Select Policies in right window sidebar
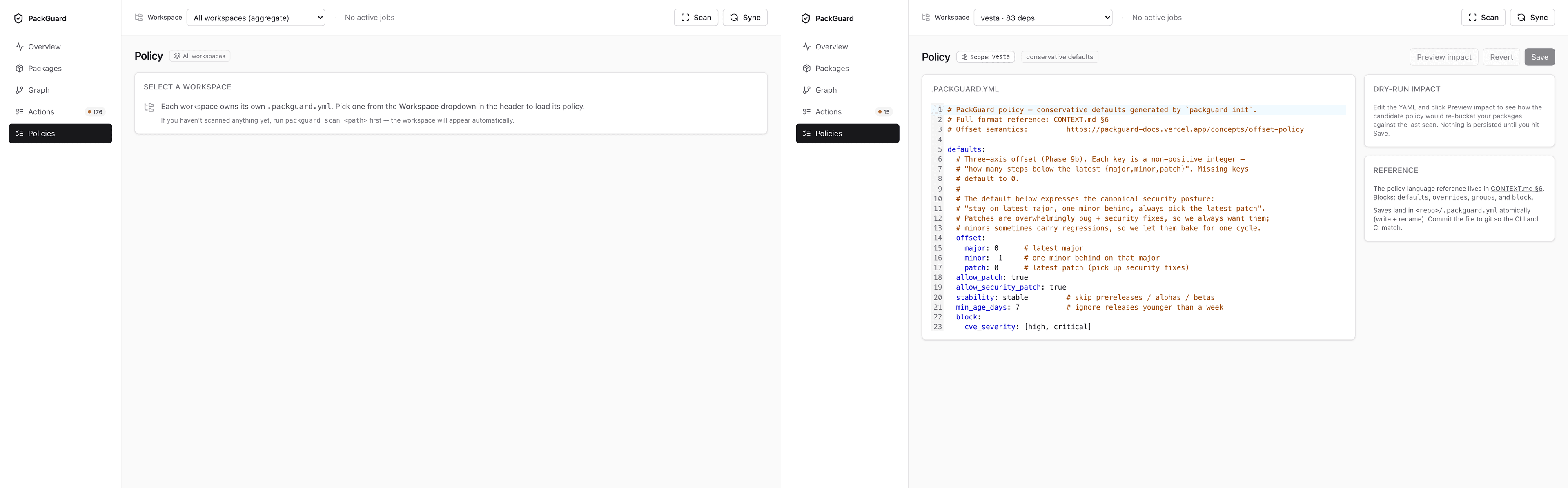Image resolution: width=1568 pixels, height=488 pixels. [847, 133]
